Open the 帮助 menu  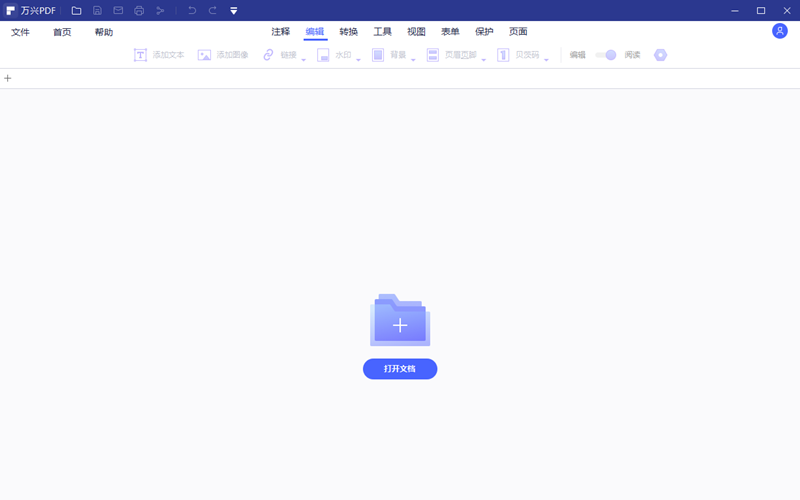pos(104,32)
